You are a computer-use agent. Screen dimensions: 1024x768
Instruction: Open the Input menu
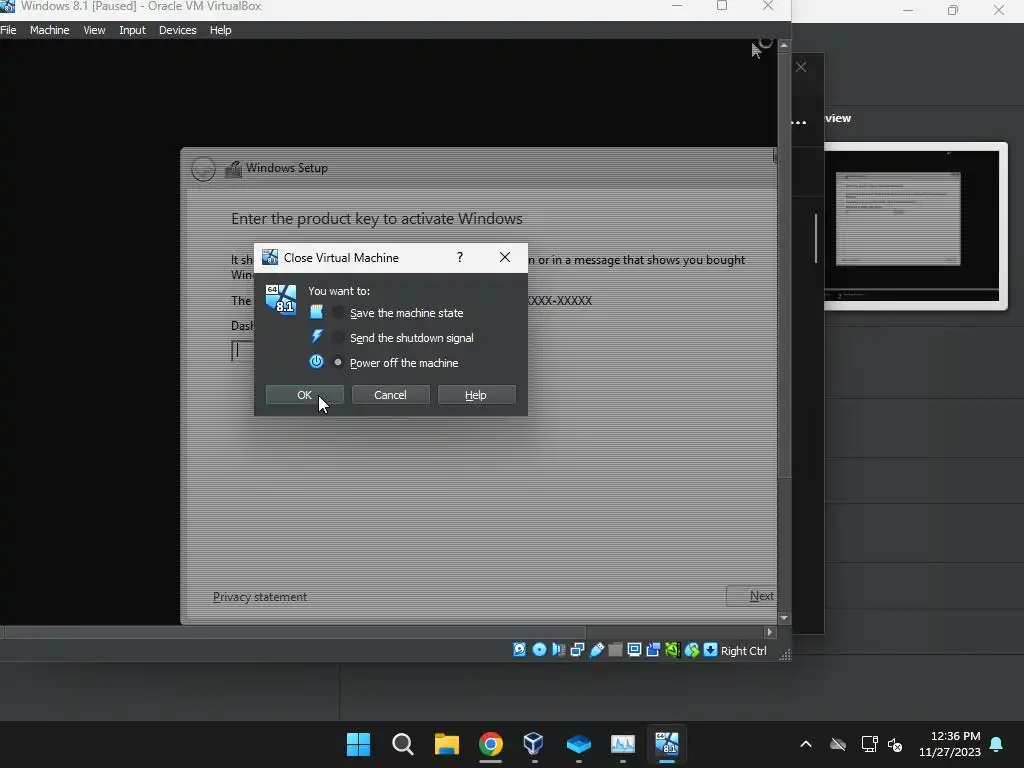[132, 30]
